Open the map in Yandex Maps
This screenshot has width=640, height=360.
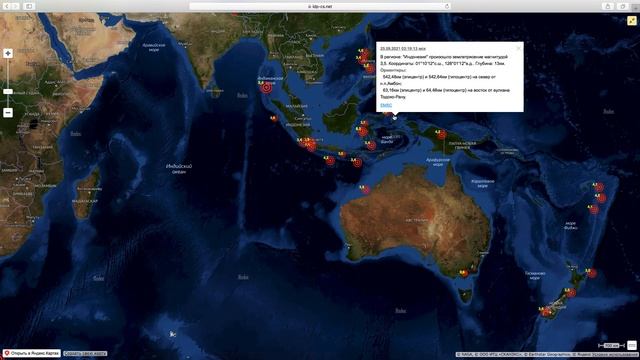(31, 353)
